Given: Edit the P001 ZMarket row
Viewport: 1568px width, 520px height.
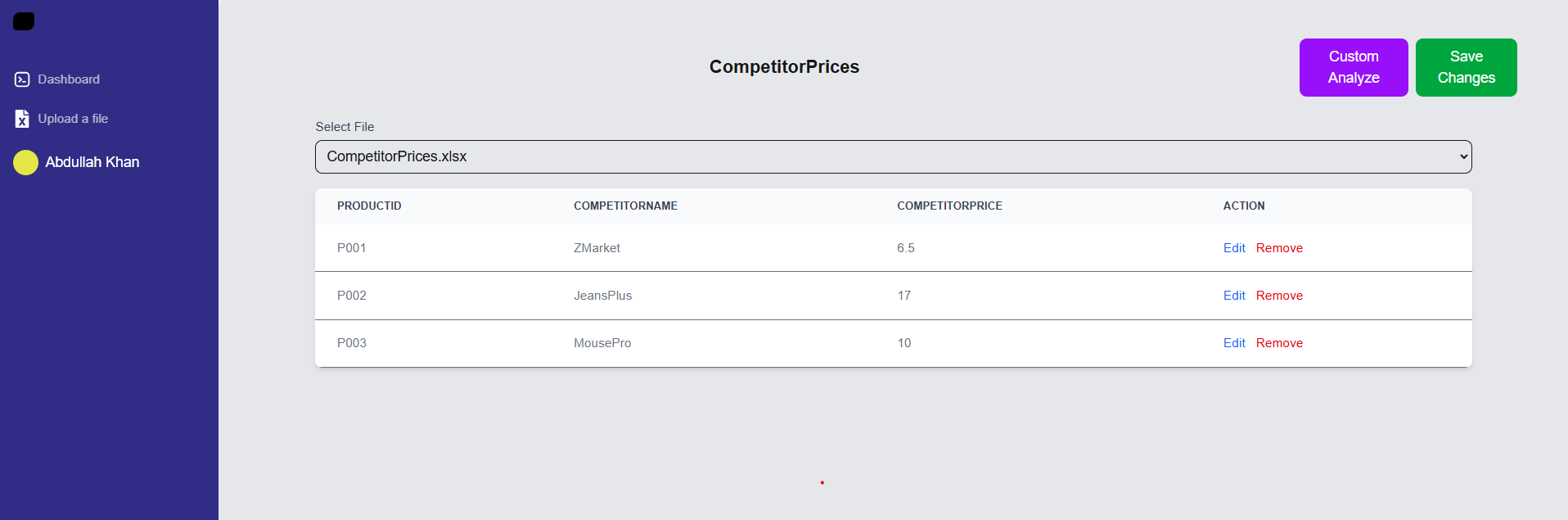Looking at the screenshot, I should 1233,248.
